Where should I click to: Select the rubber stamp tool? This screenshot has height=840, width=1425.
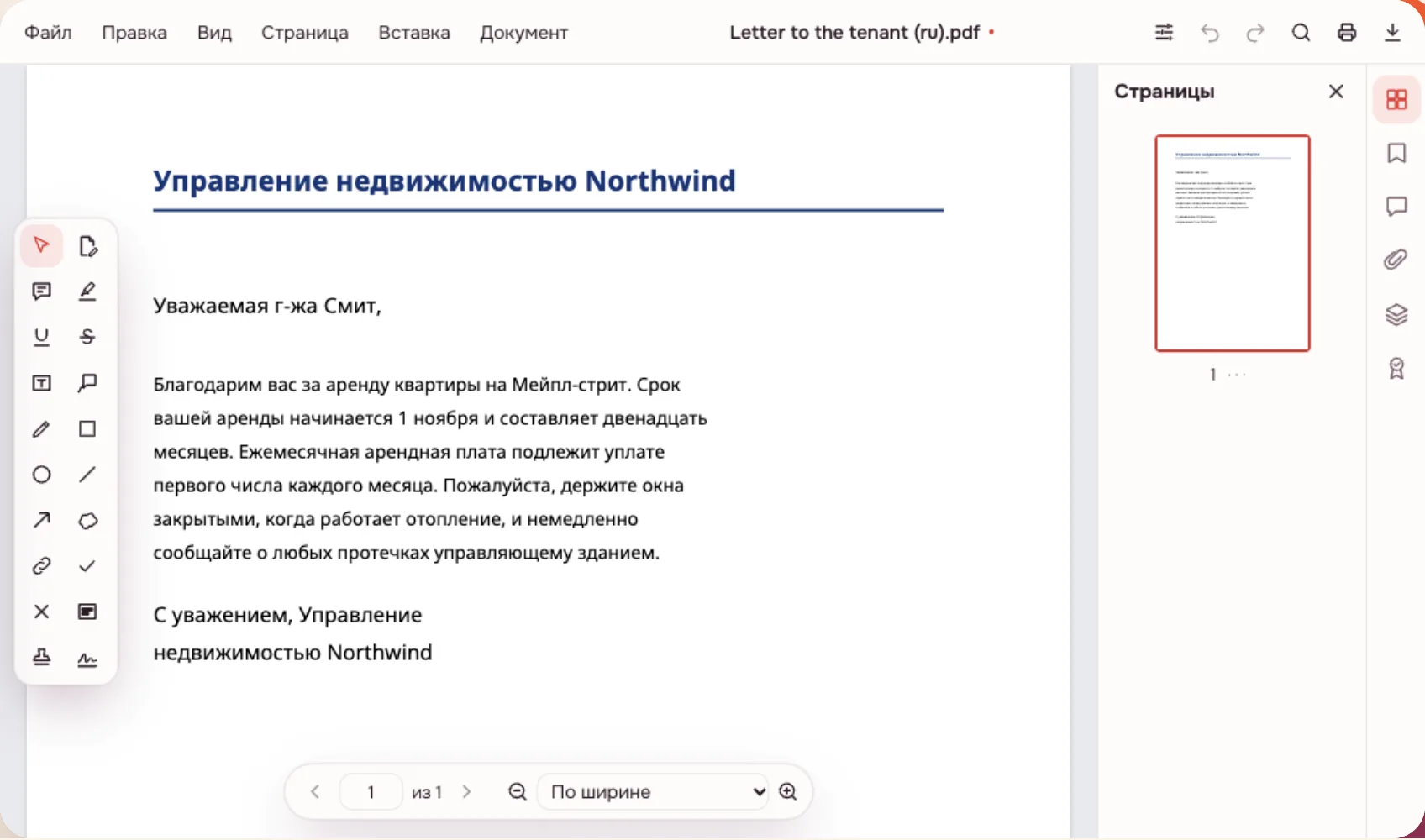point(41,658)
